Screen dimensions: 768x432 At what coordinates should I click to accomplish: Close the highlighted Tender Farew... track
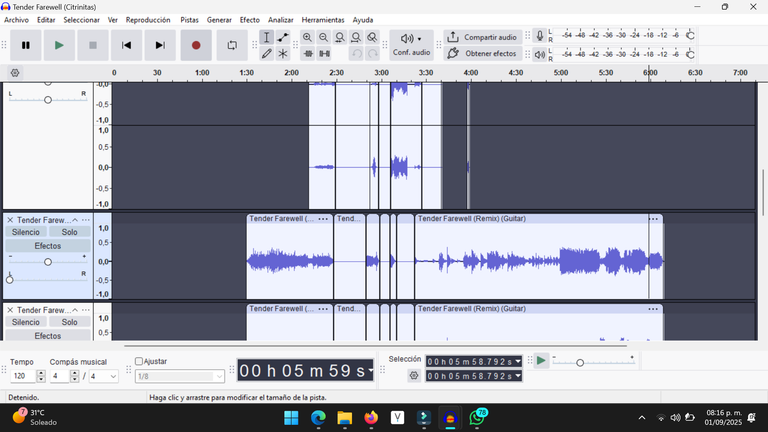[10, 220]
